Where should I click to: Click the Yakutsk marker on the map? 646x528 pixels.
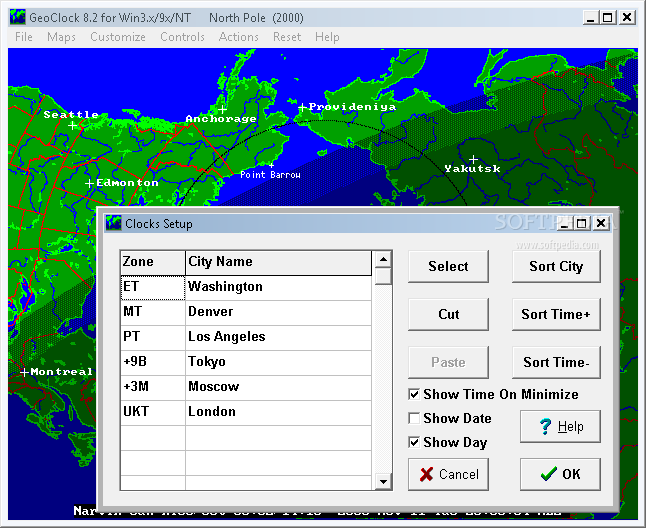pos(473,159)
